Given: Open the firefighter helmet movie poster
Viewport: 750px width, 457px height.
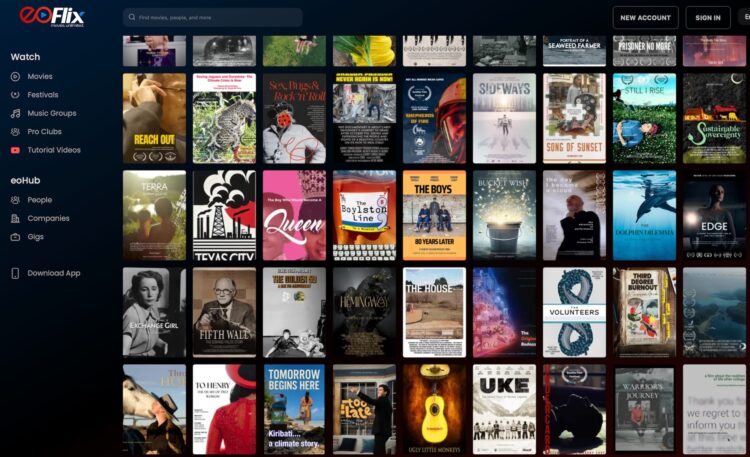Looking at the screenshot, I should [x=434, y=118].
